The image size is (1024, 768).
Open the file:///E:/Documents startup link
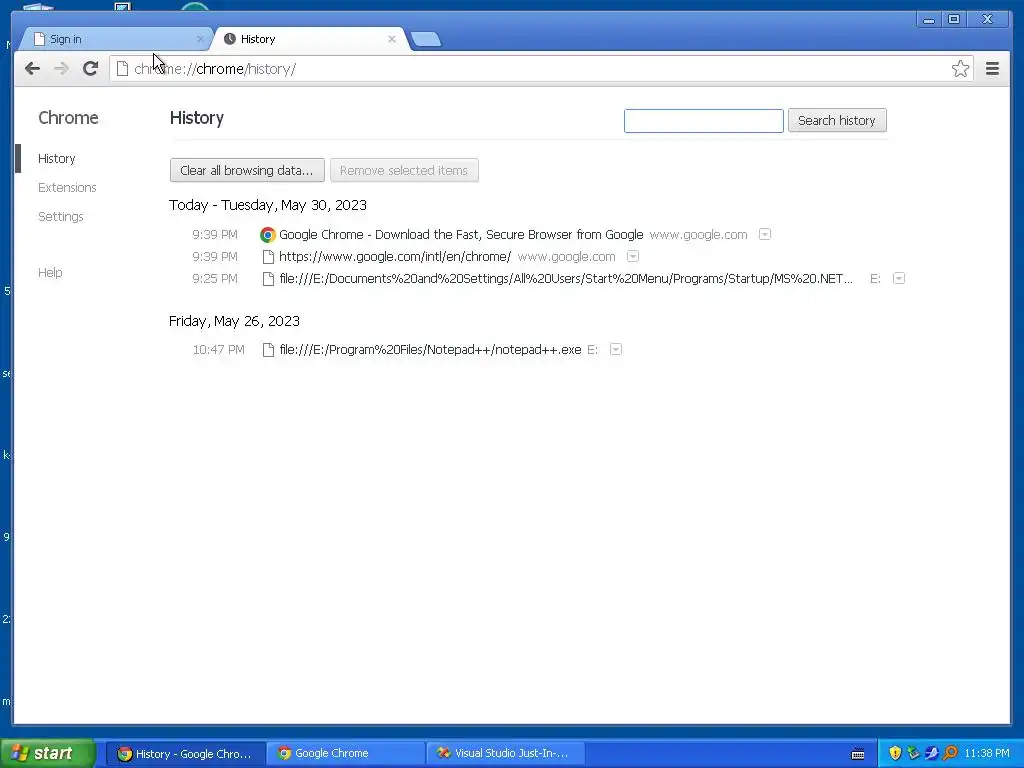click(x=566, y=279)
